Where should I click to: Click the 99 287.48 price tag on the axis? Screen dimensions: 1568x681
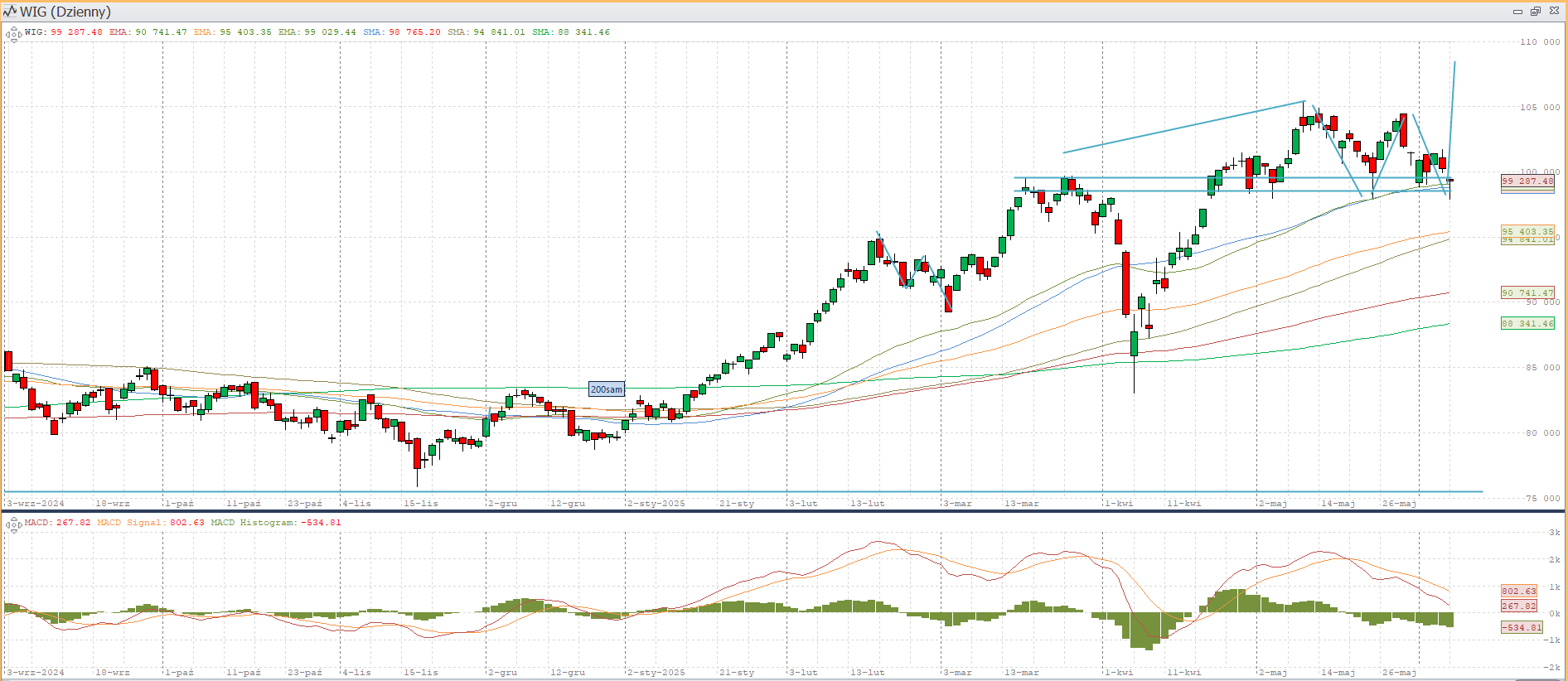tap(1527, 181)
